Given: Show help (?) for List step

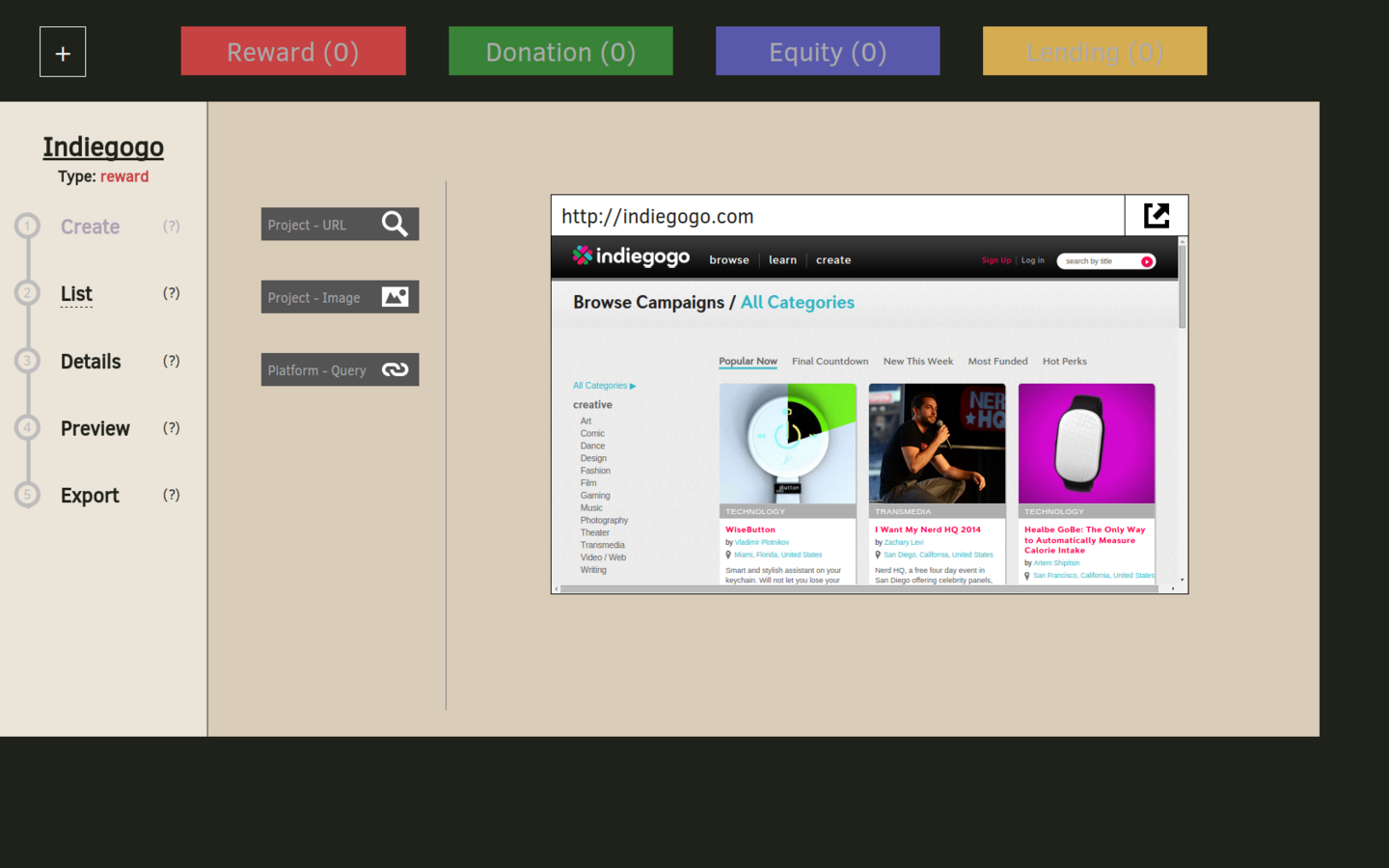Looking at the screenshot, I should [x=172, y=293].
